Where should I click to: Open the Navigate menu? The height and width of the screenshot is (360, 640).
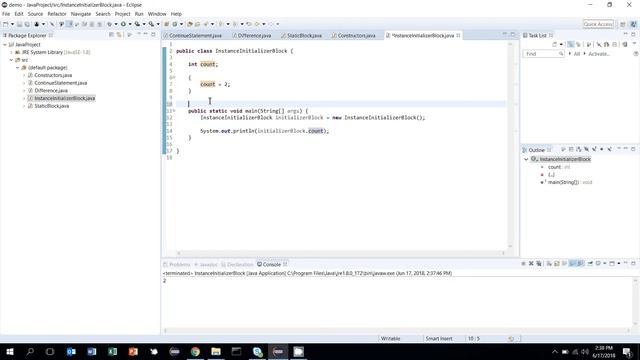(x=81, y=14)
